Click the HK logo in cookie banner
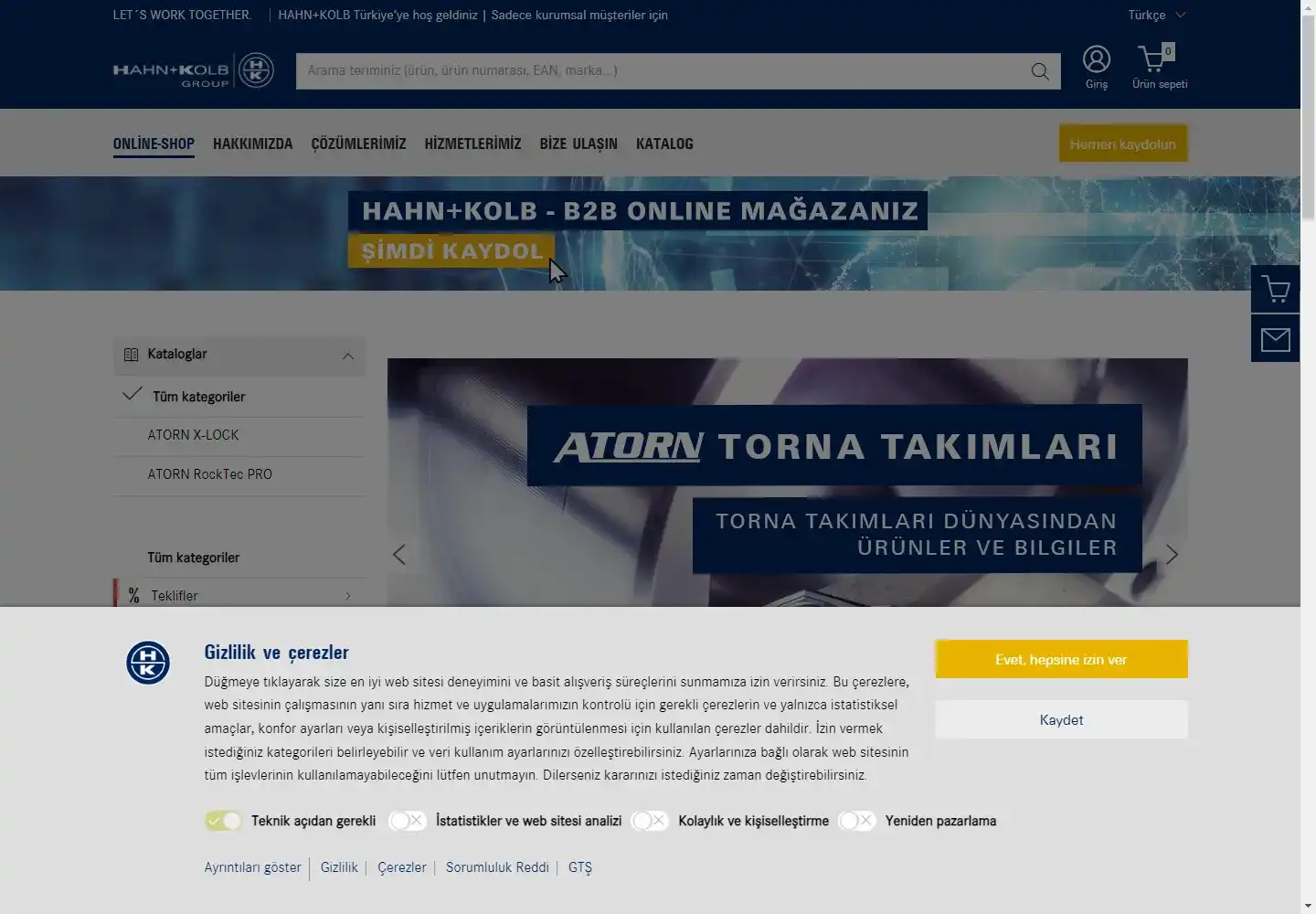 coord(148,664)
